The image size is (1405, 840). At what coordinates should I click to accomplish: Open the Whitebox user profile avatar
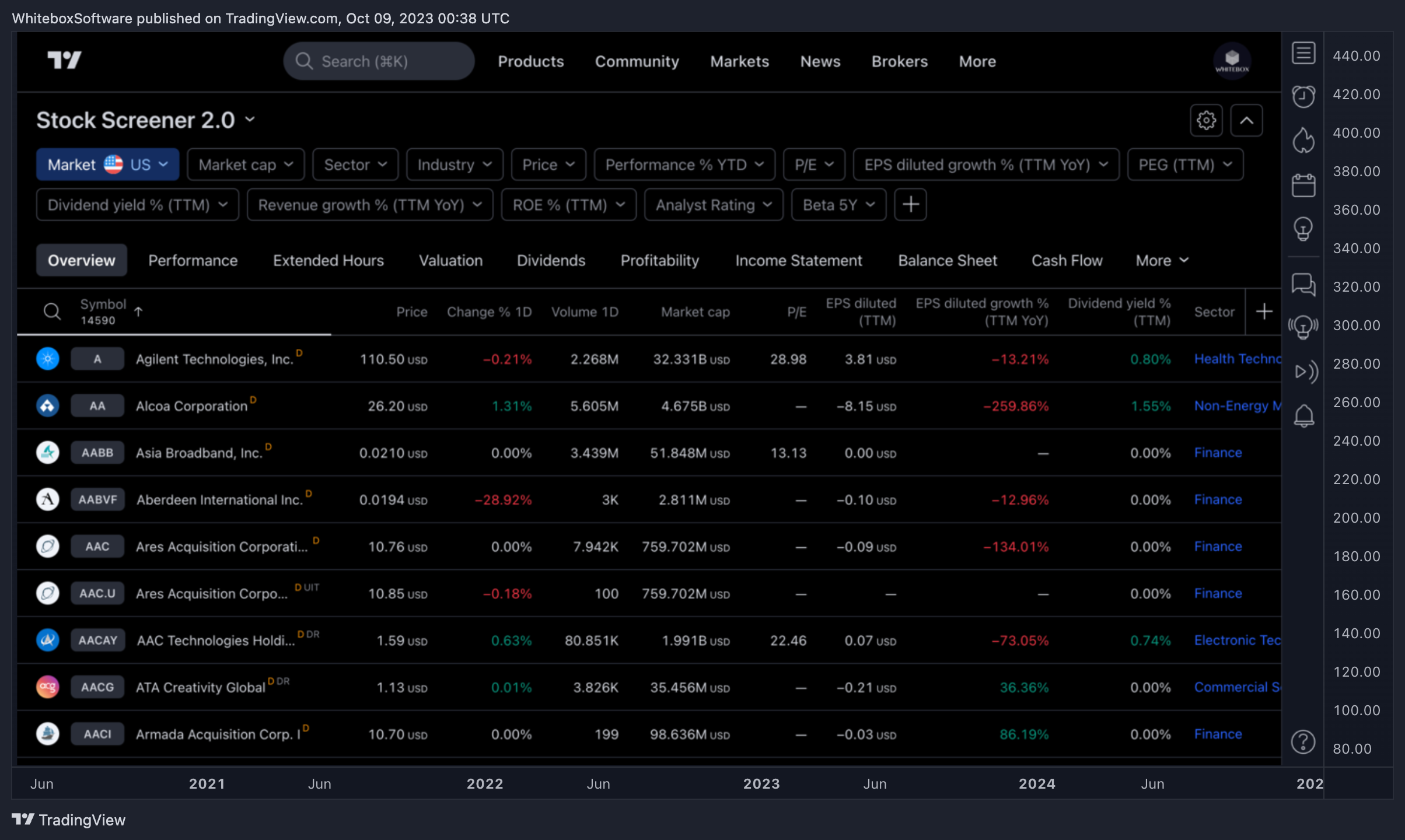1232,61
